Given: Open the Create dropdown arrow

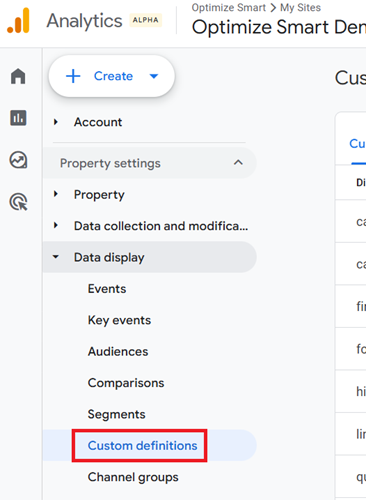Looking at the screenshot, I should (154, 76).
